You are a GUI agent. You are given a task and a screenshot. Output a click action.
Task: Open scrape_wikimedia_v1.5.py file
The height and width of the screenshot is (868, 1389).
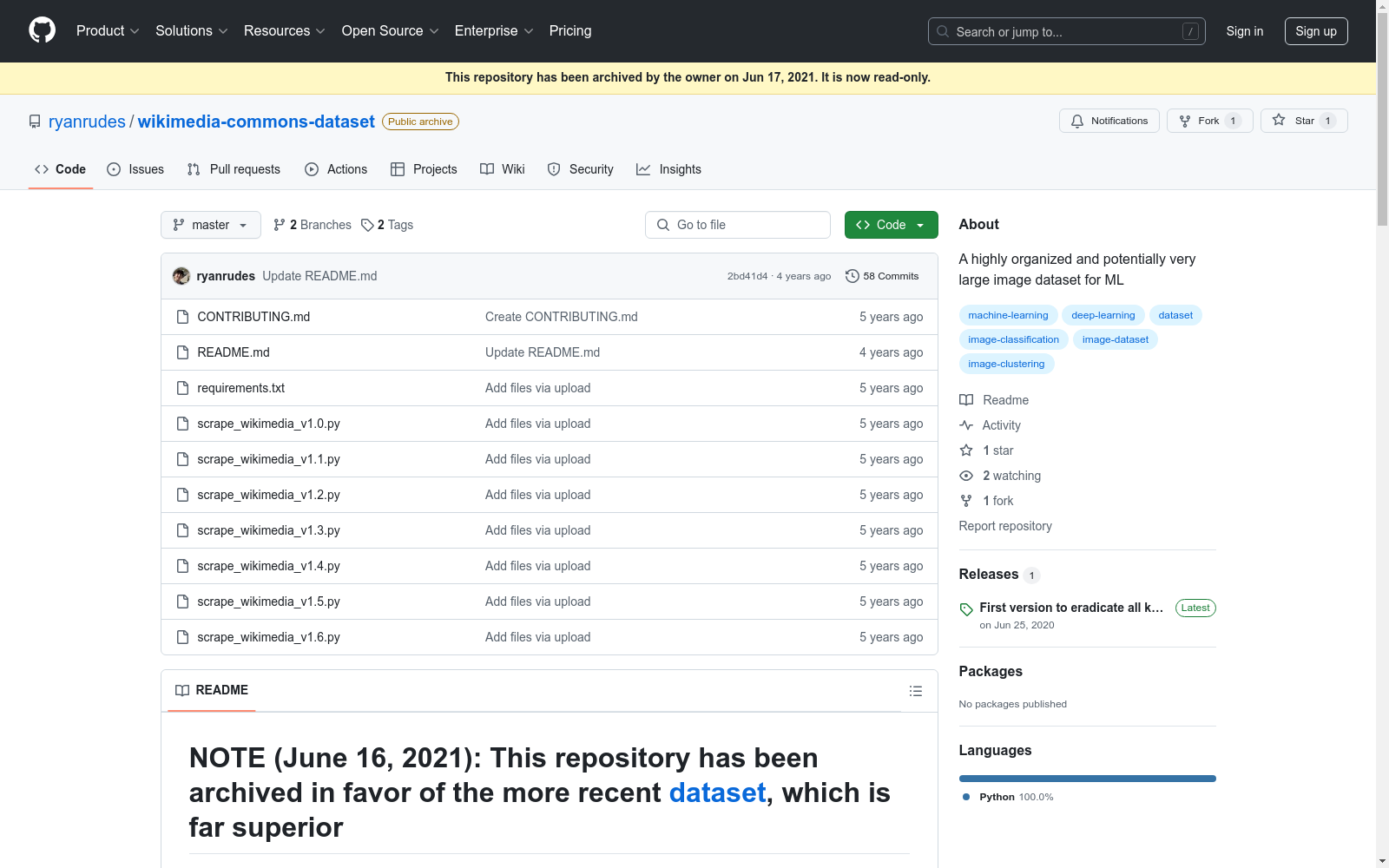coord(268,602)
